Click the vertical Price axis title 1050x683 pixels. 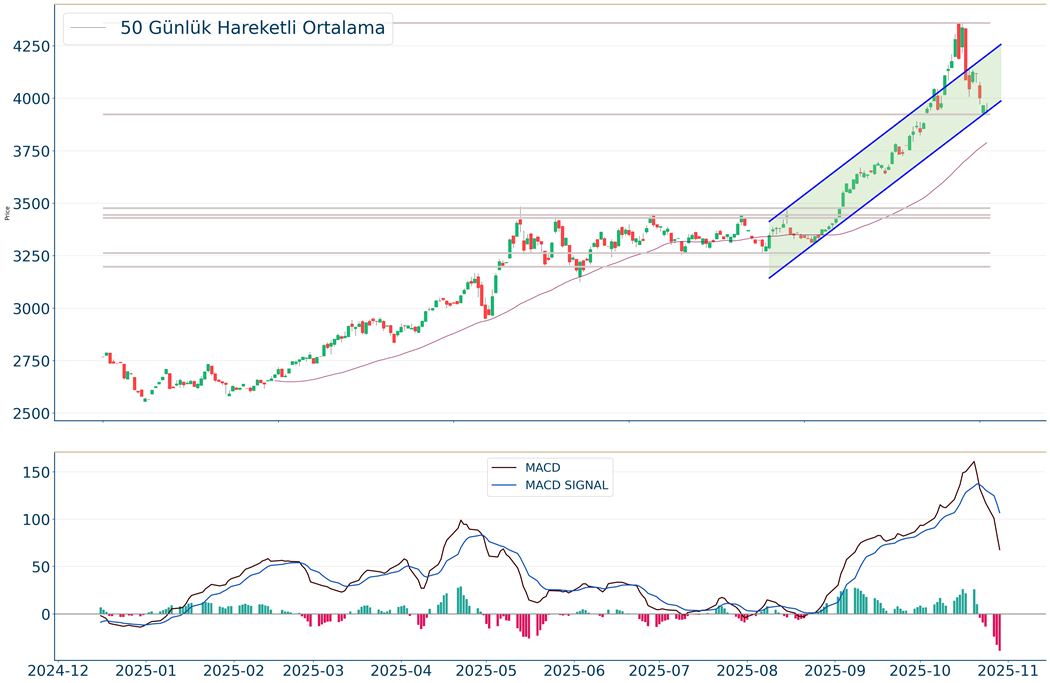[7, 212]
